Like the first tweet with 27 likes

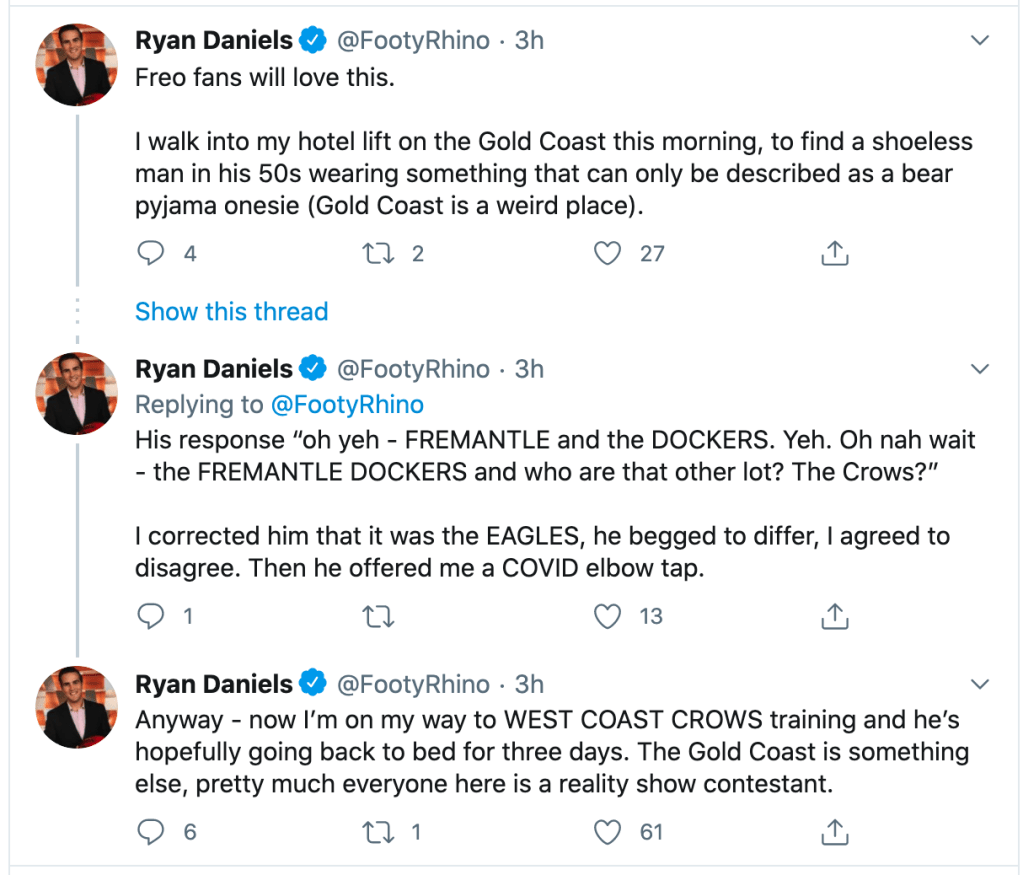[x=608, y=254]
